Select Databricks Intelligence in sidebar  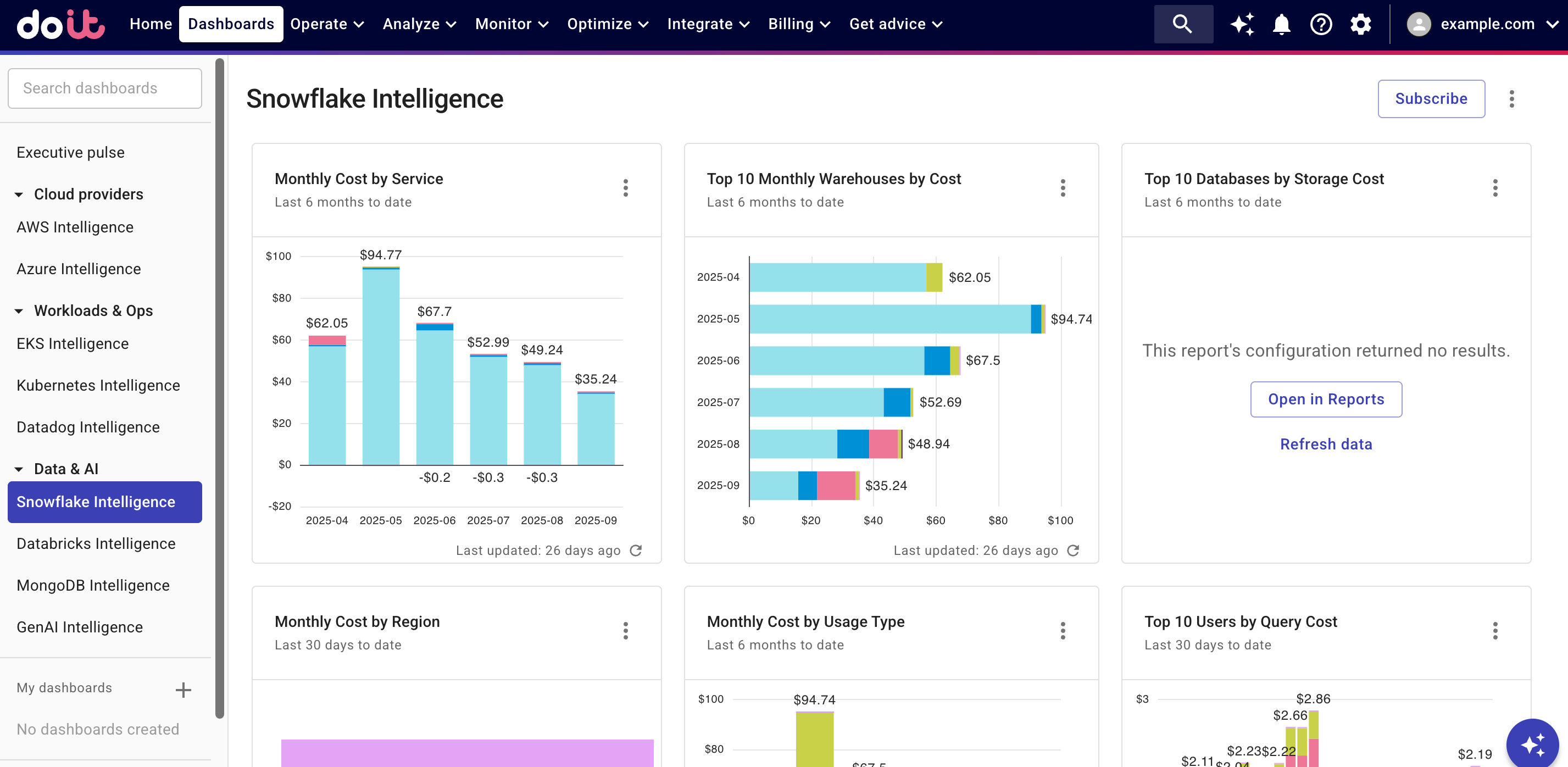point(96,543)
